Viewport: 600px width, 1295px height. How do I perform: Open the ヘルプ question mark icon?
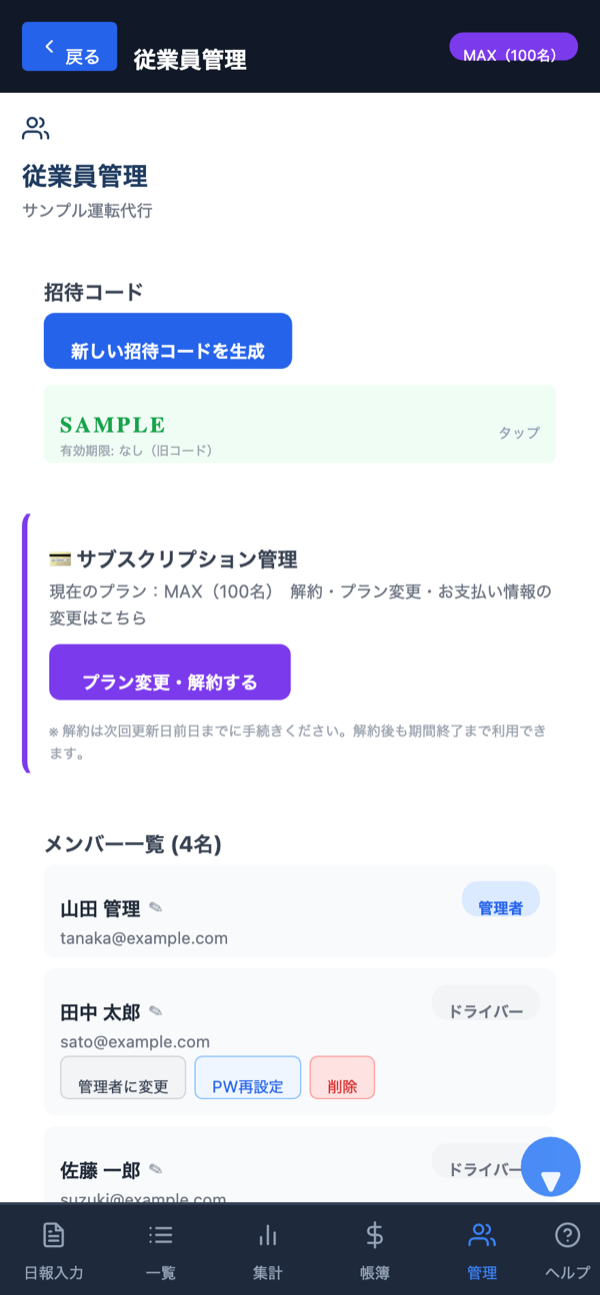(567, 1249)
